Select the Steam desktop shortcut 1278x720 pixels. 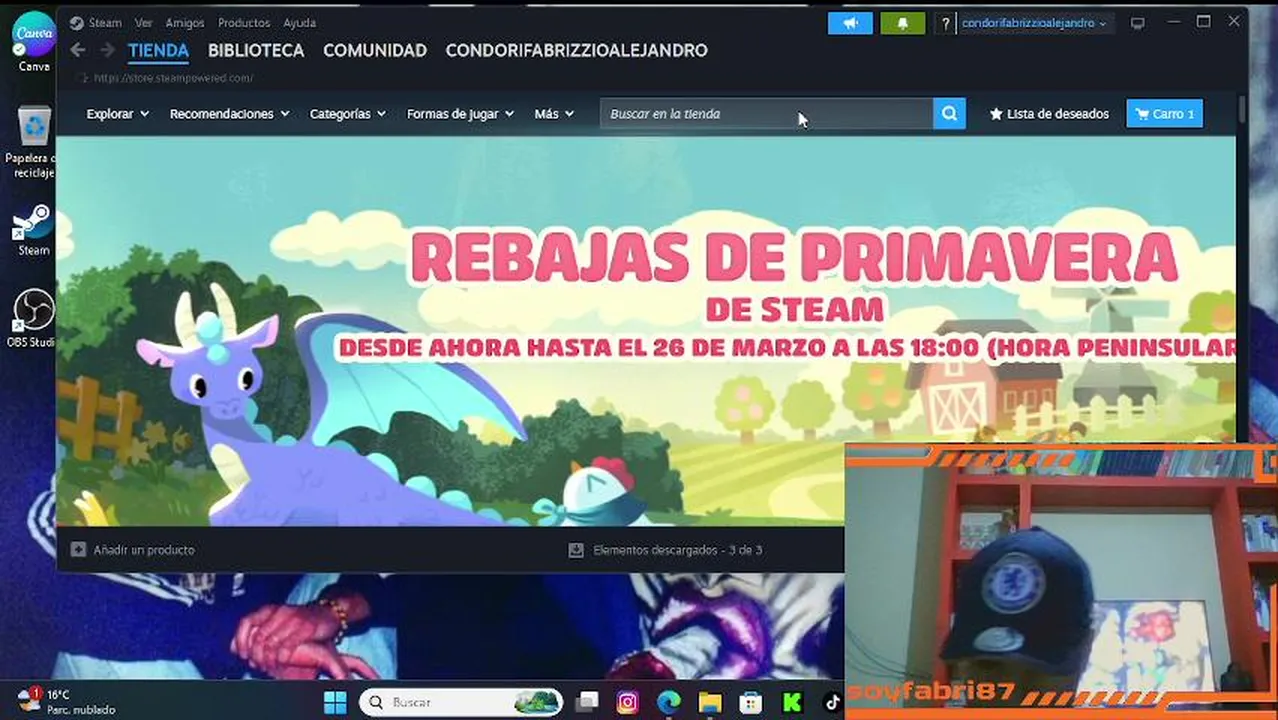click(x=34, y=230)
